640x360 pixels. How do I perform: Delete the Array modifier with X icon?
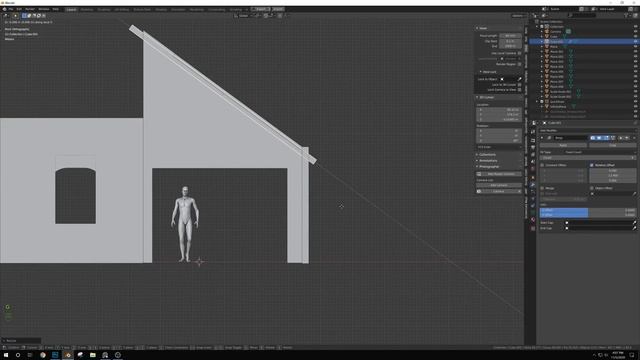634,138
